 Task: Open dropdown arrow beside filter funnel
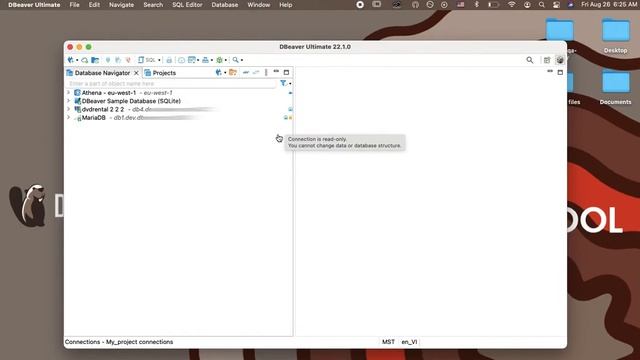(290, 84)
